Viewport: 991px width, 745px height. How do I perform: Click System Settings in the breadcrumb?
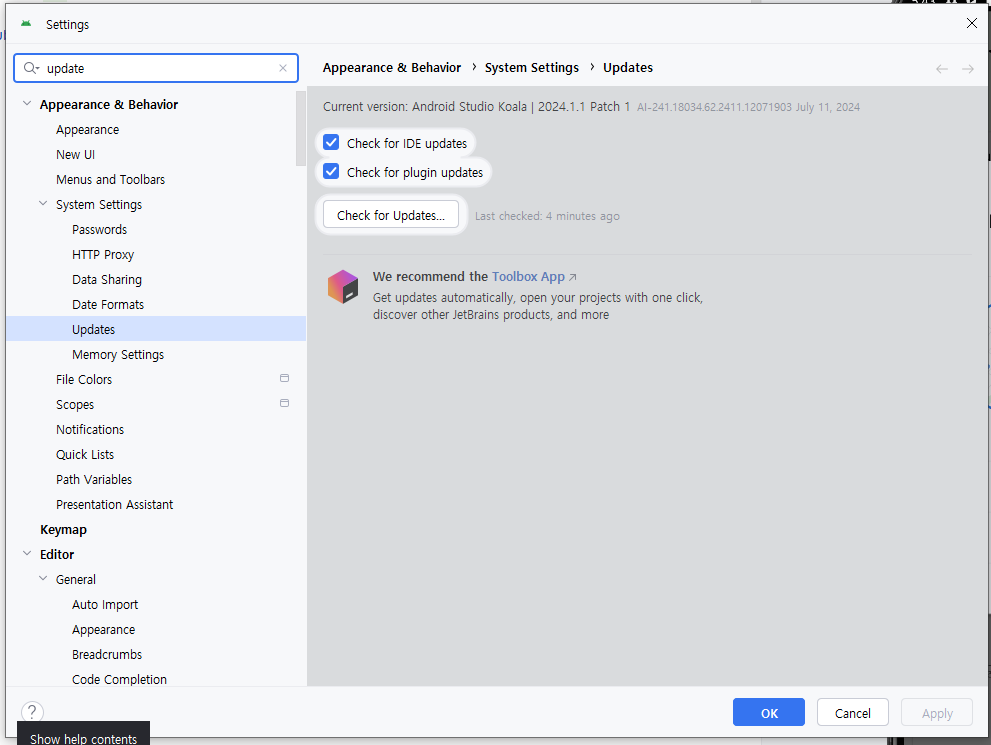532,68
